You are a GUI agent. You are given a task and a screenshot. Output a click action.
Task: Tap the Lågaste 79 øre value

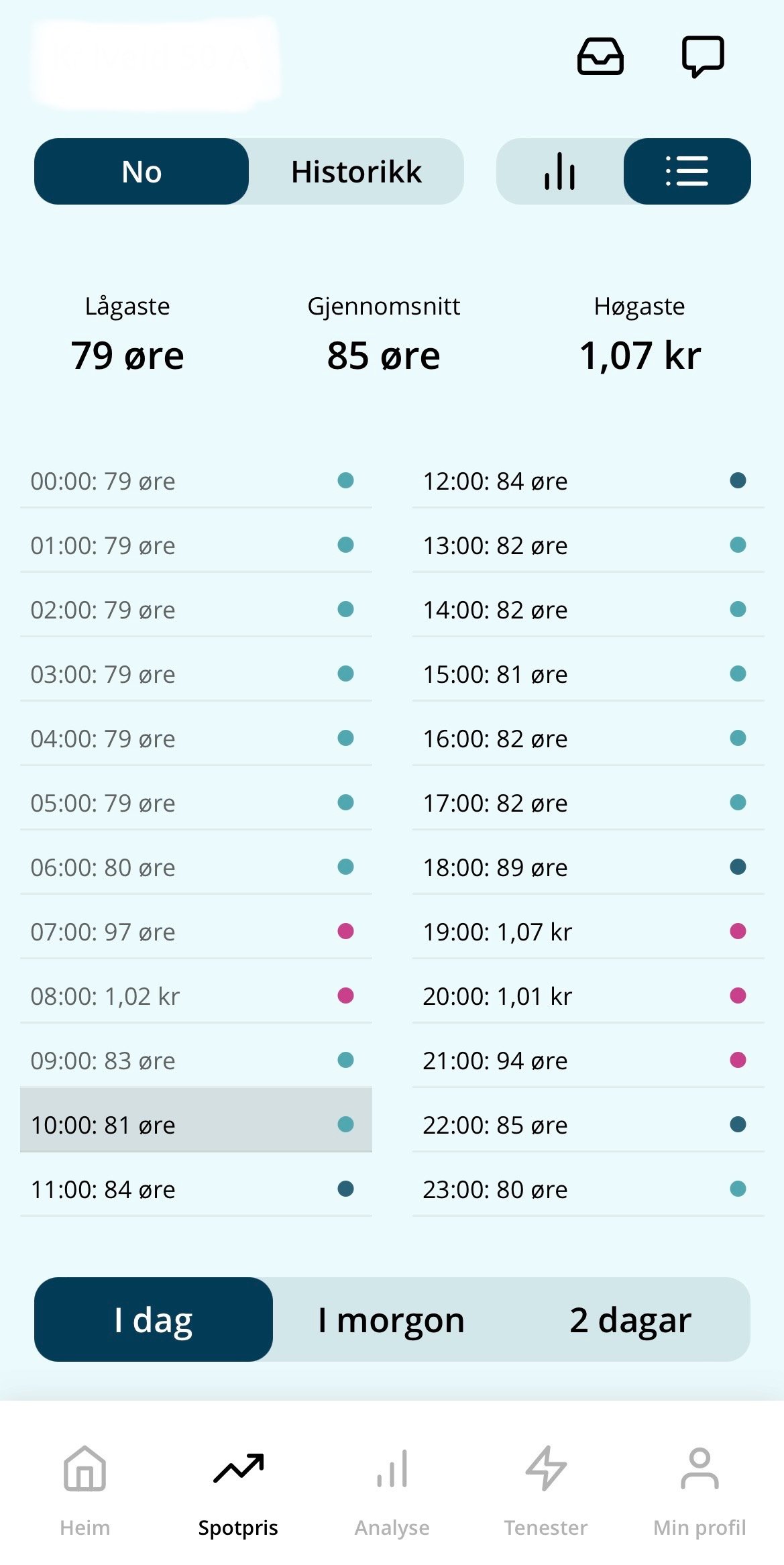127,356
